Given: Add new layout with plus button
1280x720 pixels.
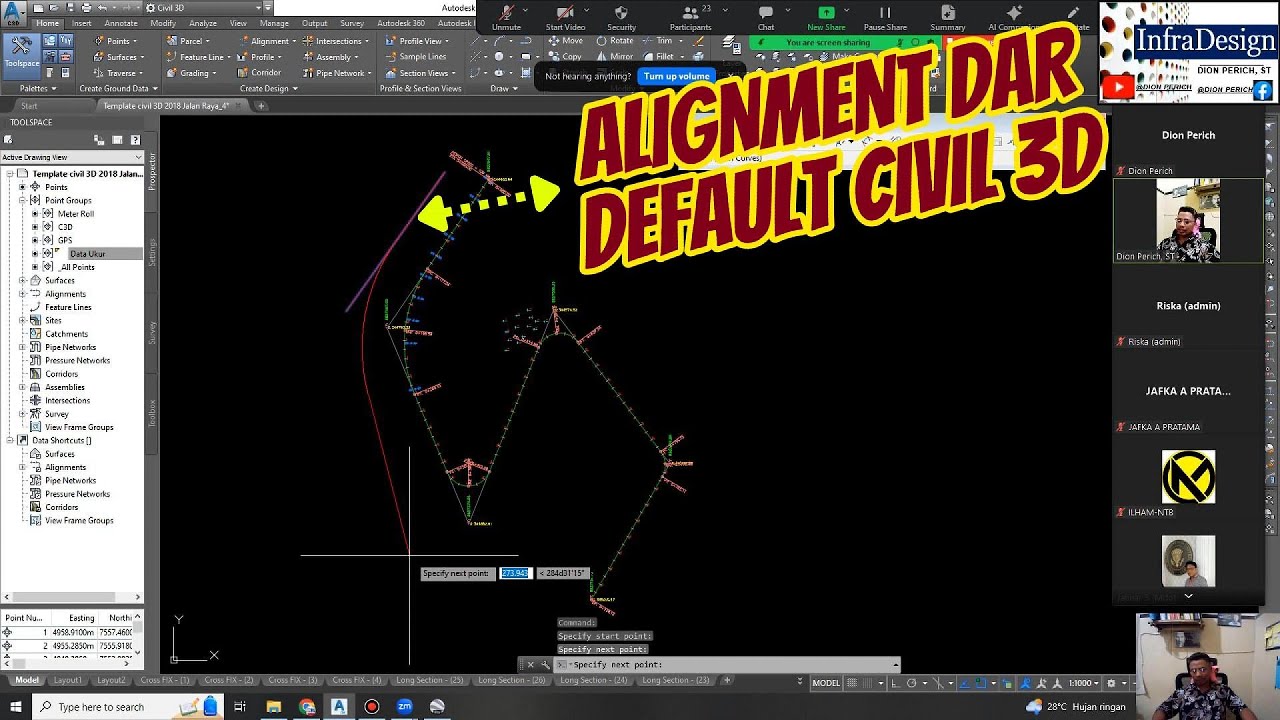Looking at the screenshot, I should [x=727, y=681].
